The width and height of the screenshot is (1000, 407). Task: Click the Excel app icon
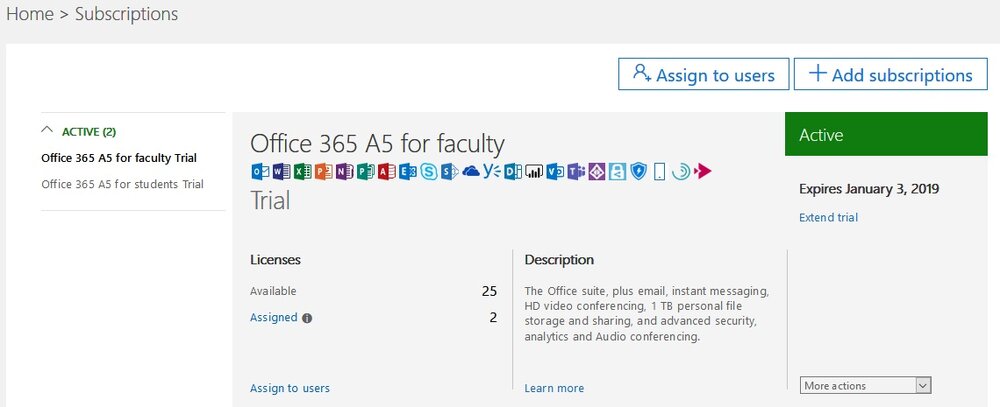pos(303,172)
